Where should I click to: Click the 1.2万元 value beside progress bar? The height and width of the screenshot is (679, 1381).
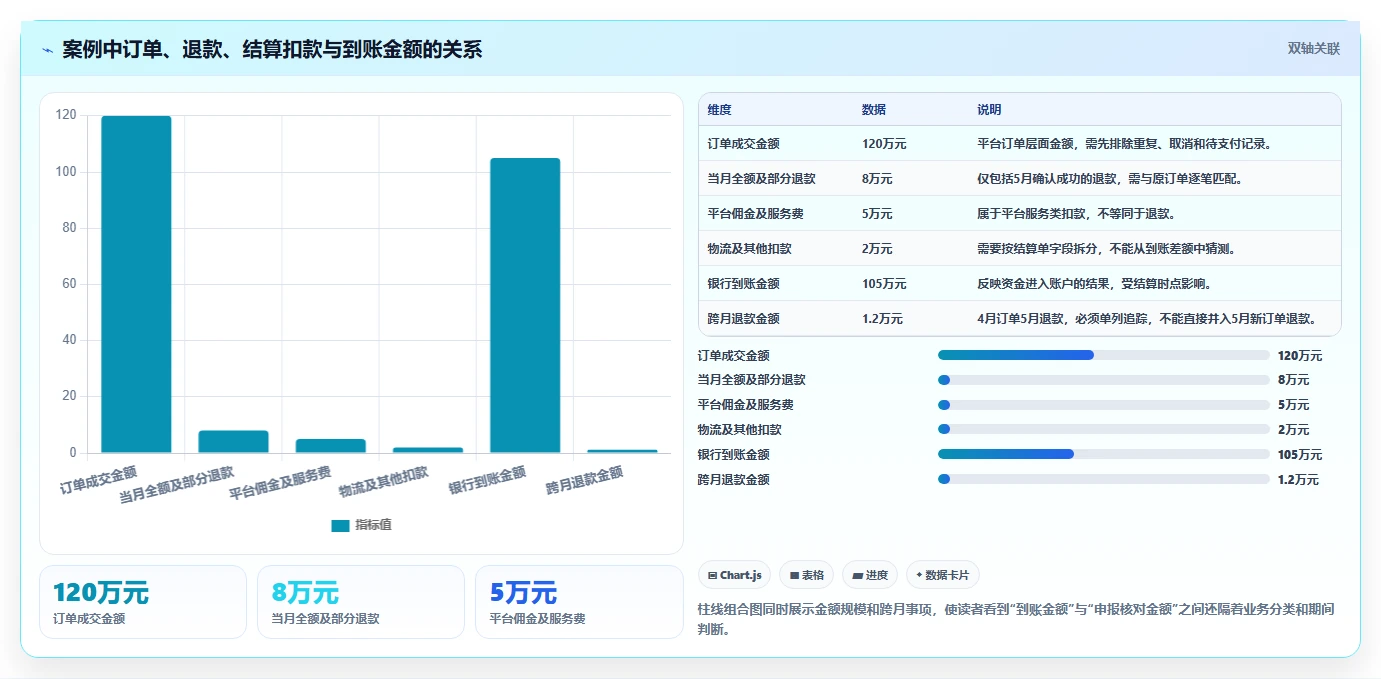click(1298, 480)
